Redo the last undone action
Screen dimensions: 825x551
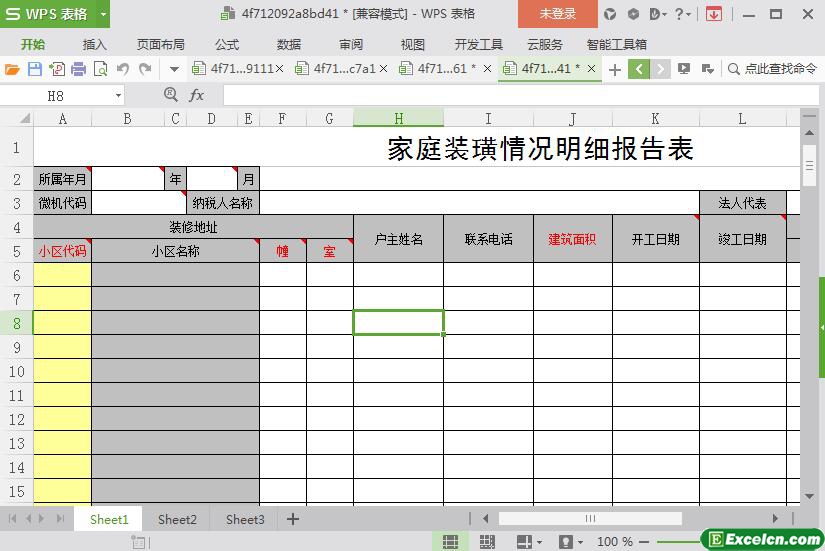[145, 69]
